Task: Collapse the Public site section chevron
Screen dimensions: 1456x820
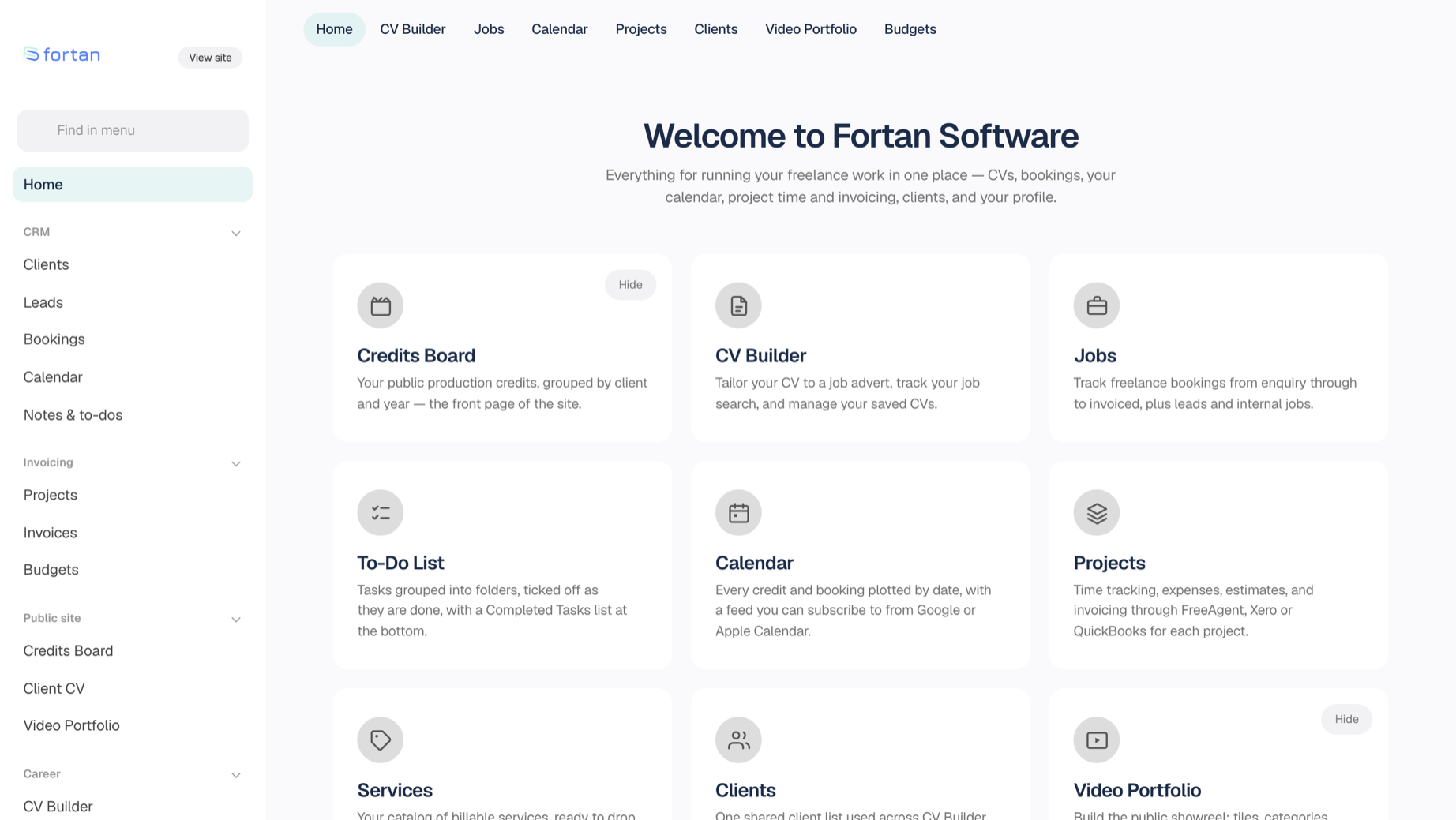Action: click(235, 619)
